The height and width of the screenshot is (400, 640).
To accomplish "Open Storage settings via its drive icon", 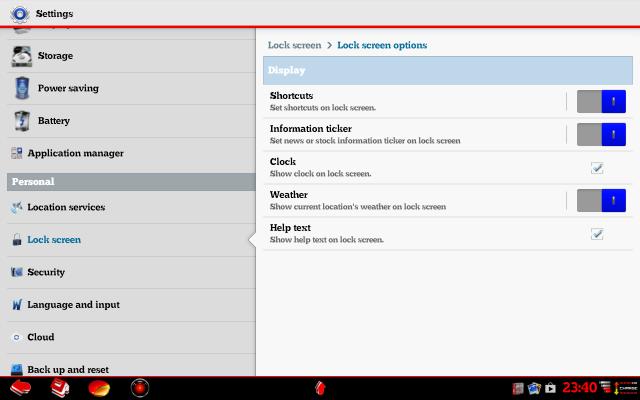I will [x=23, y=57].
